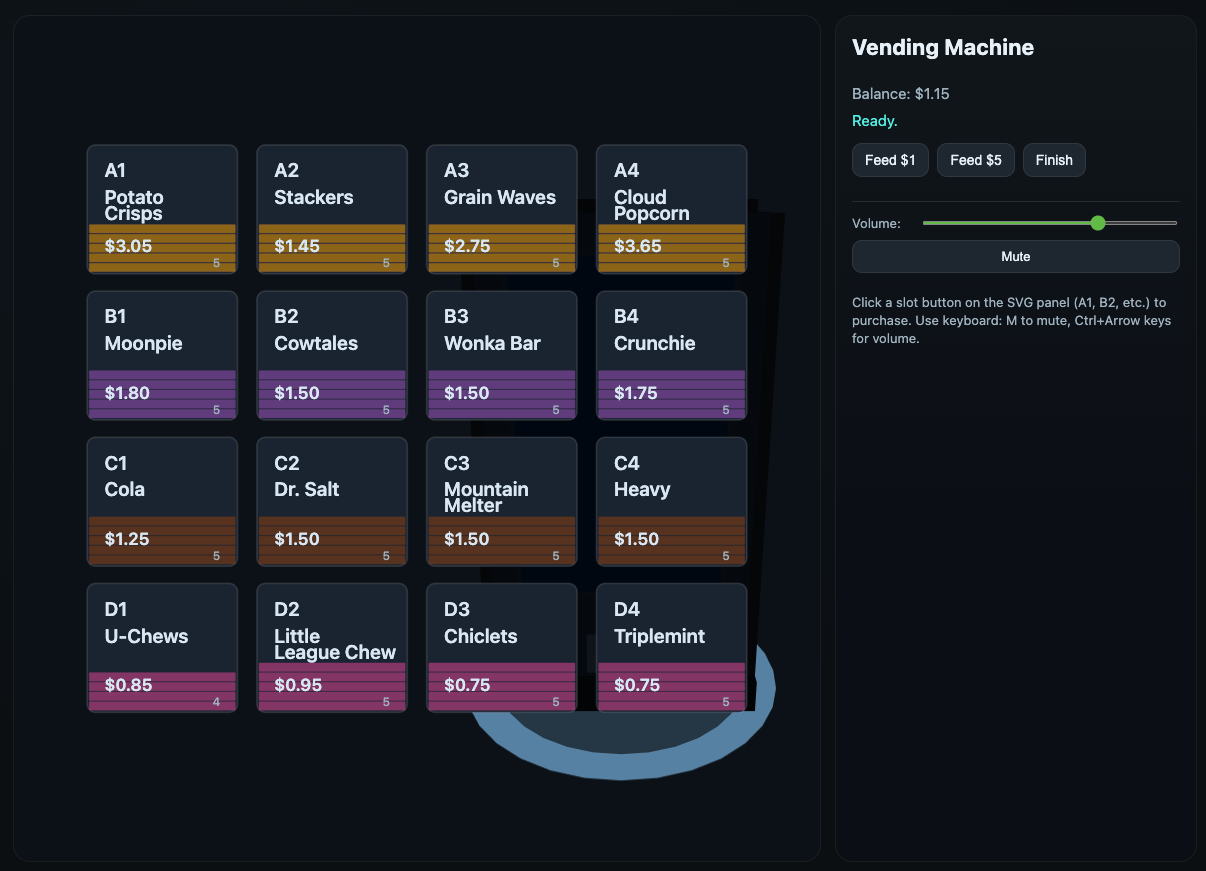Viewport: 1206px width, 871px height.
Task: Insert five dollars with Feed $5
Action: point(975,160)
